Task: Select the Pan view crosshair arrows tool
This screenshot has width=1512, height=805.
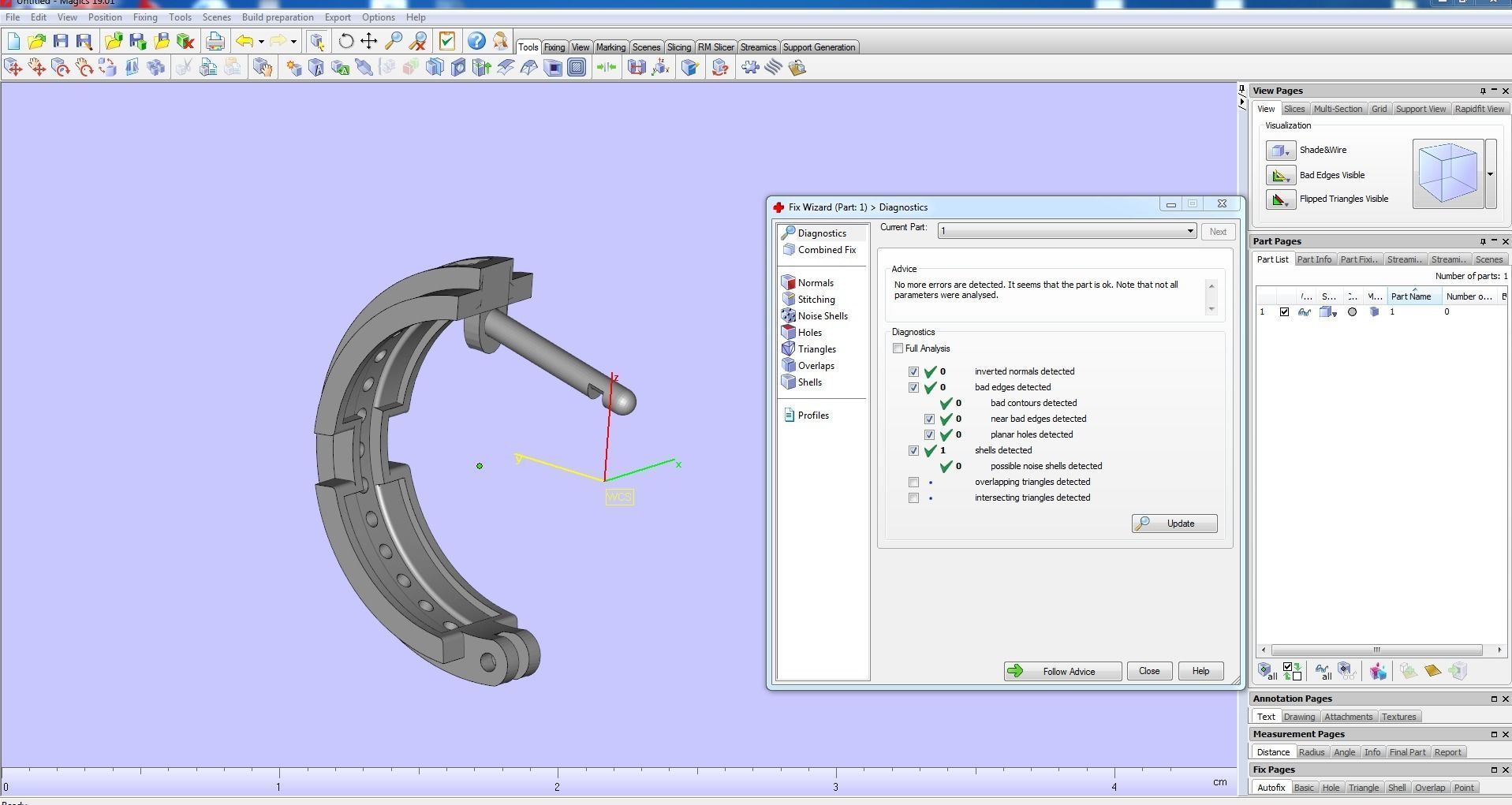Action: pyautogui.click(x=369, y=41)
